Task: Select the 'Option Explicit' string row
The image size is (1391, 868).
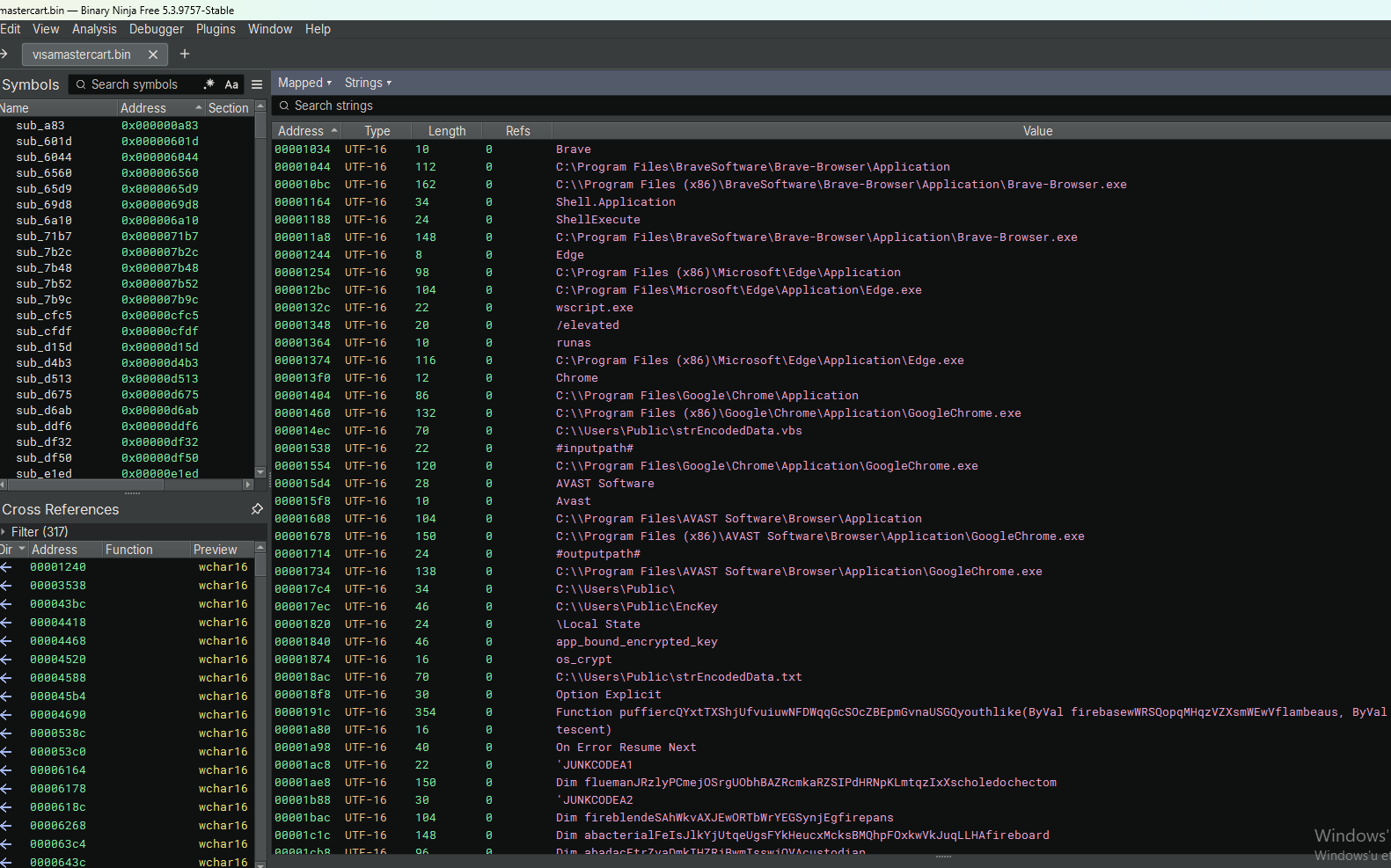Action: tap(831, 695)
